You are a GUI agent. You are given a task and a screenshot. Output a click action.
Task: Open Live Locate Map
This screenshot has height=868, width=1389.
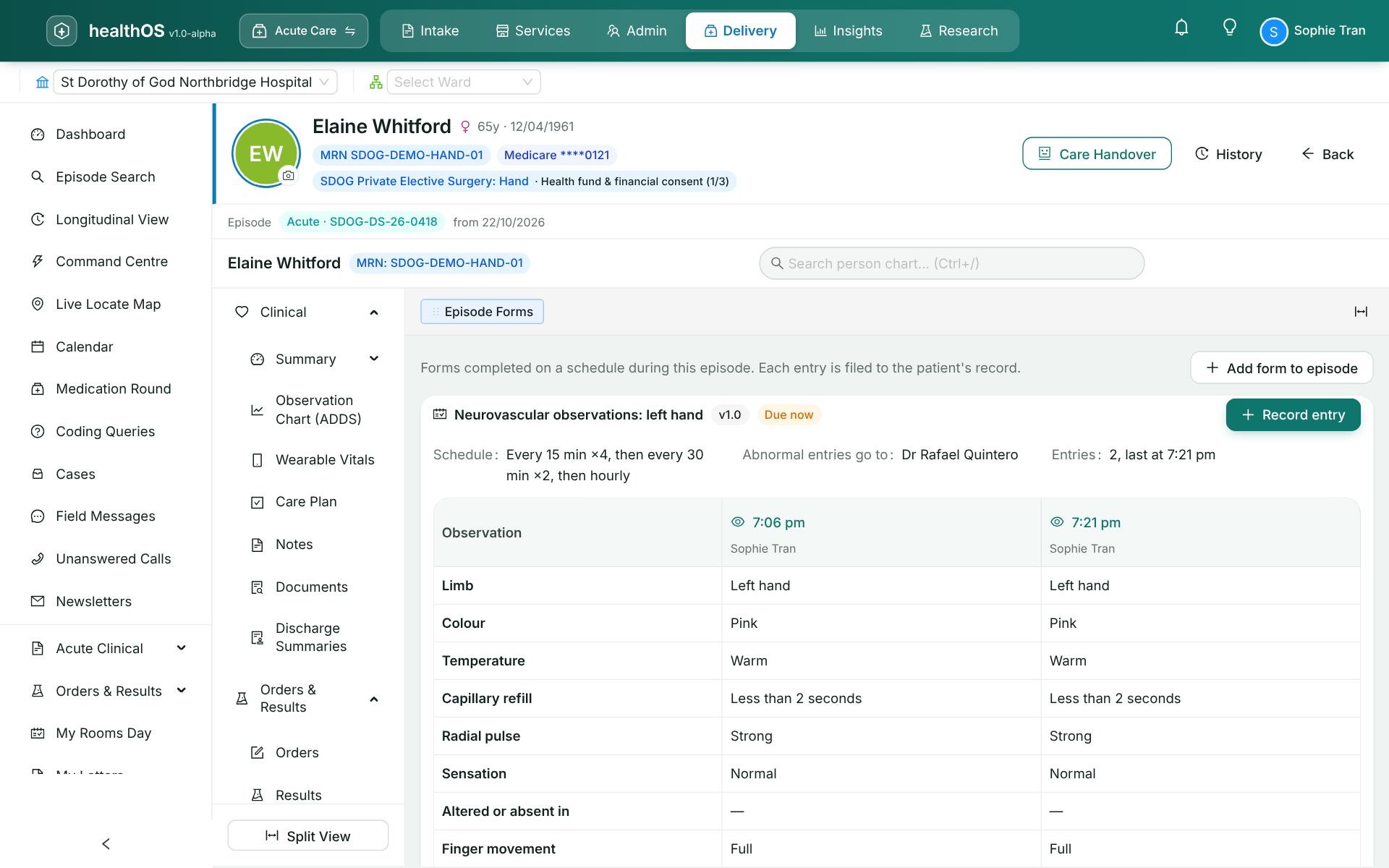point(106,304)
